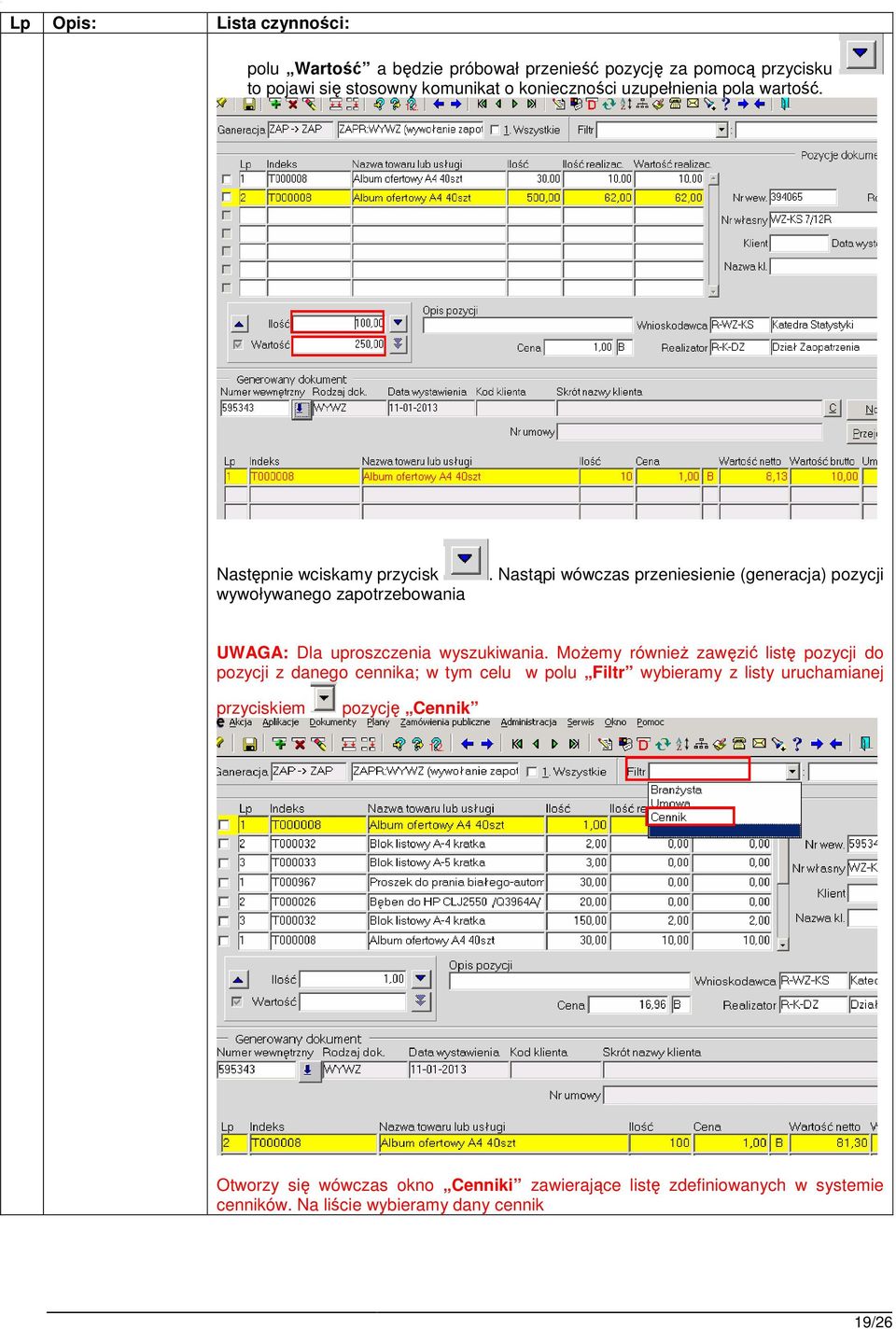This screenshot has width=896, height=1329.
Task: Click last-record navigation icon in the screenshot with menu bar
Action: coord(574,744)
